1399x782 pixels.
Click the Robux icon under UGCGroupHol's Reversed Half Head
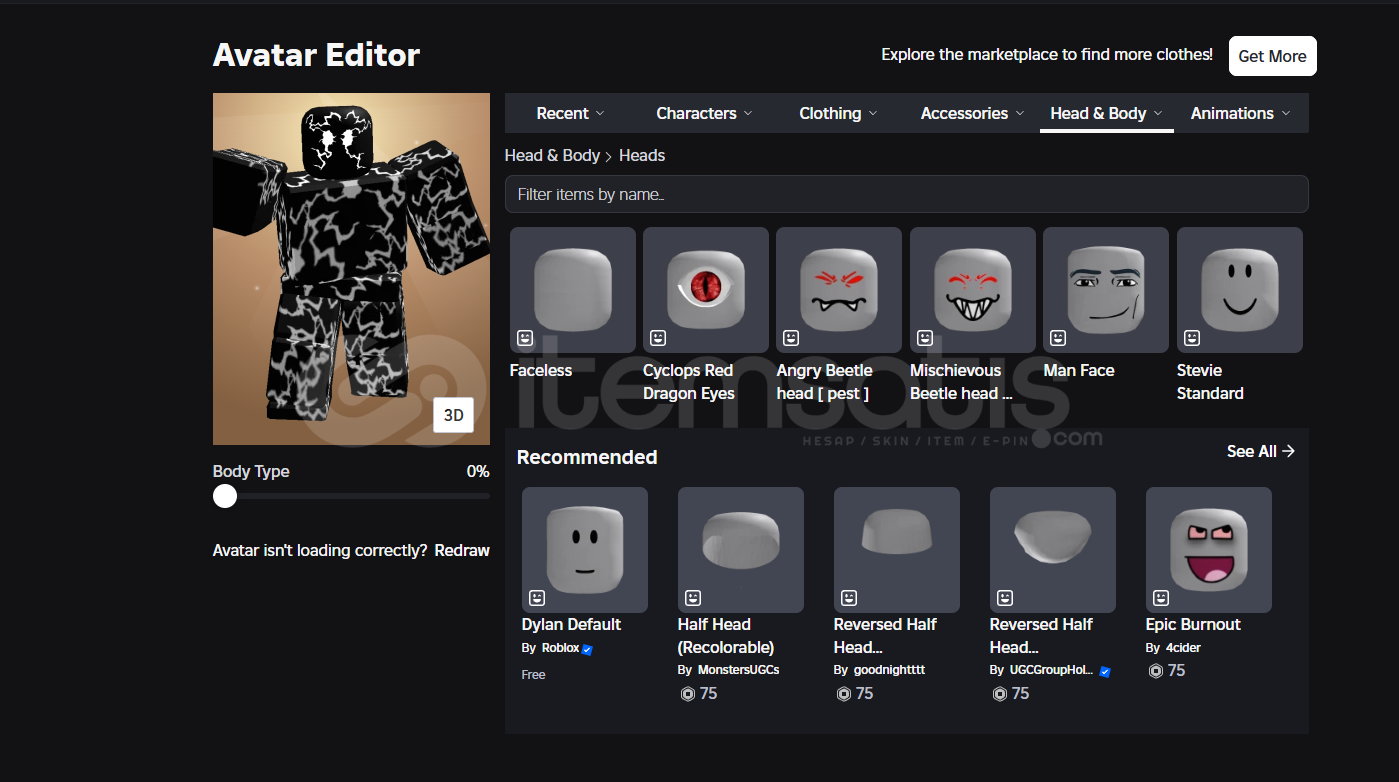tap(999, 694)
